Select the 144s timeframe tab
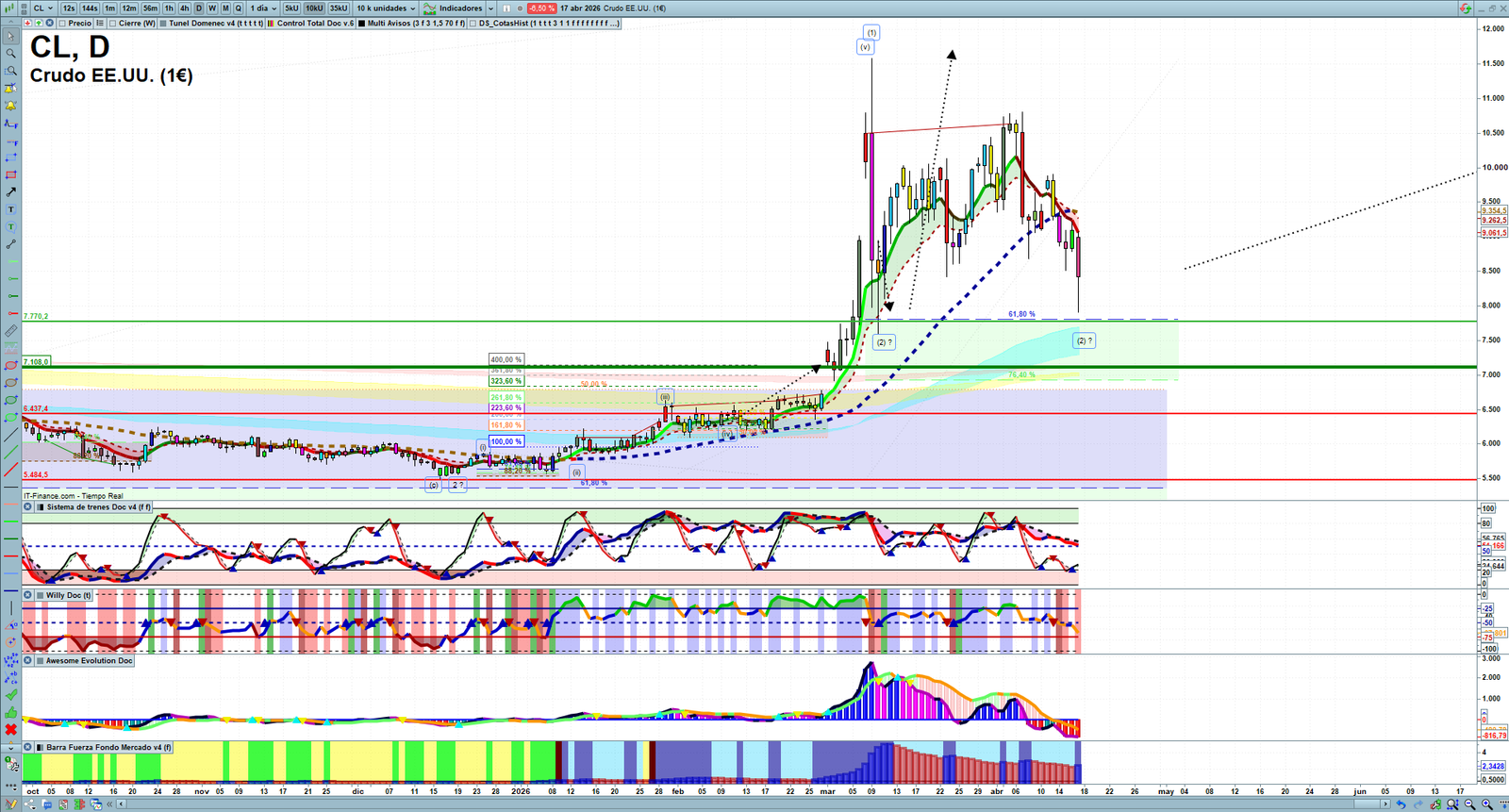The width and height of the screenshot is (1509, 812). [x=90, y=8]
